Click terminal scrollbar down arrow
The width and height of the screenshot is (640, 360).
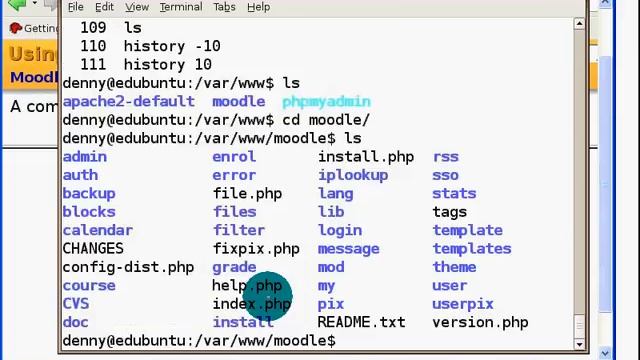579,344
